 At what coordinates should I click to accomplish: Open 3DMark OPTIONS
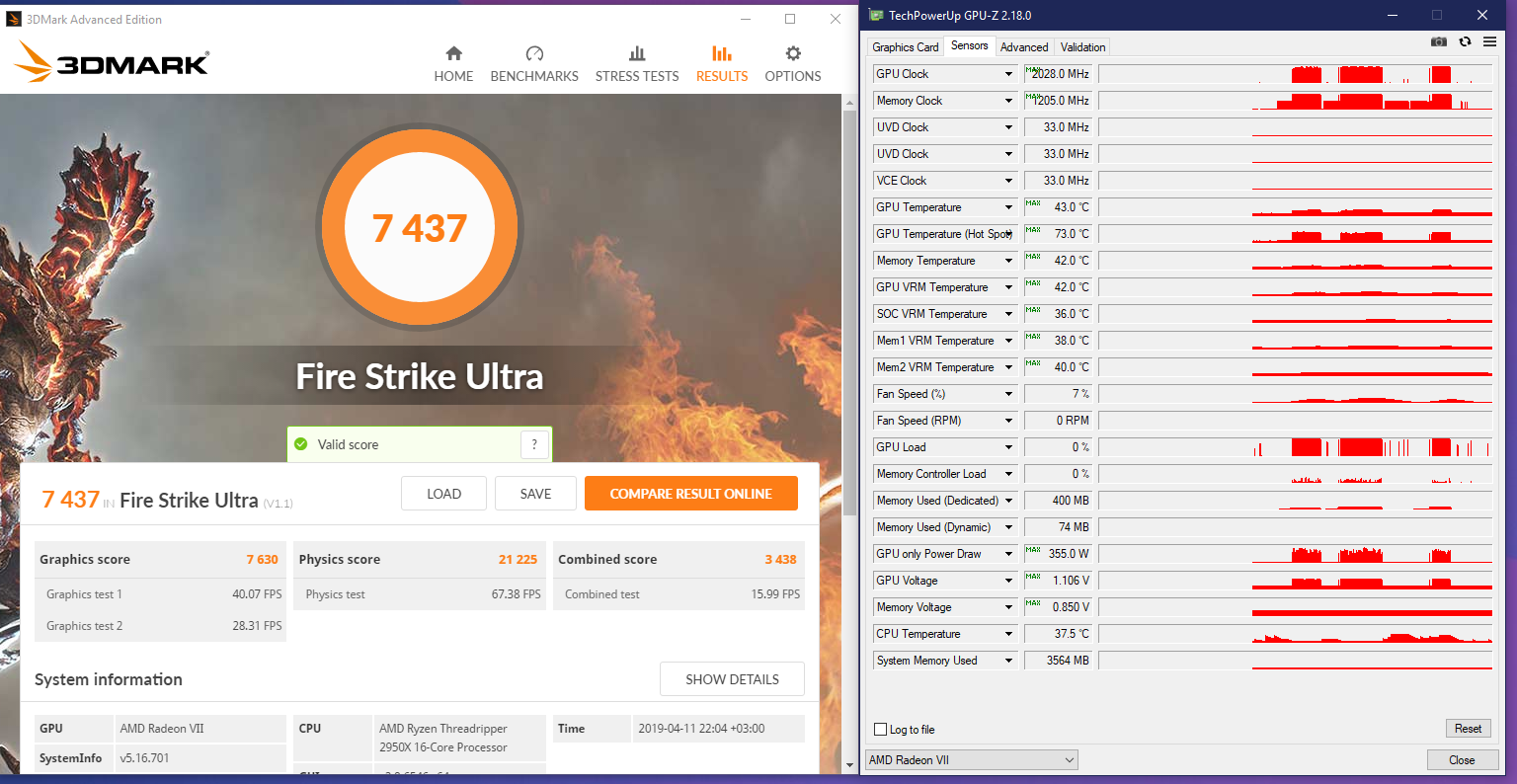pyautogui.click(x=793, y=64)
